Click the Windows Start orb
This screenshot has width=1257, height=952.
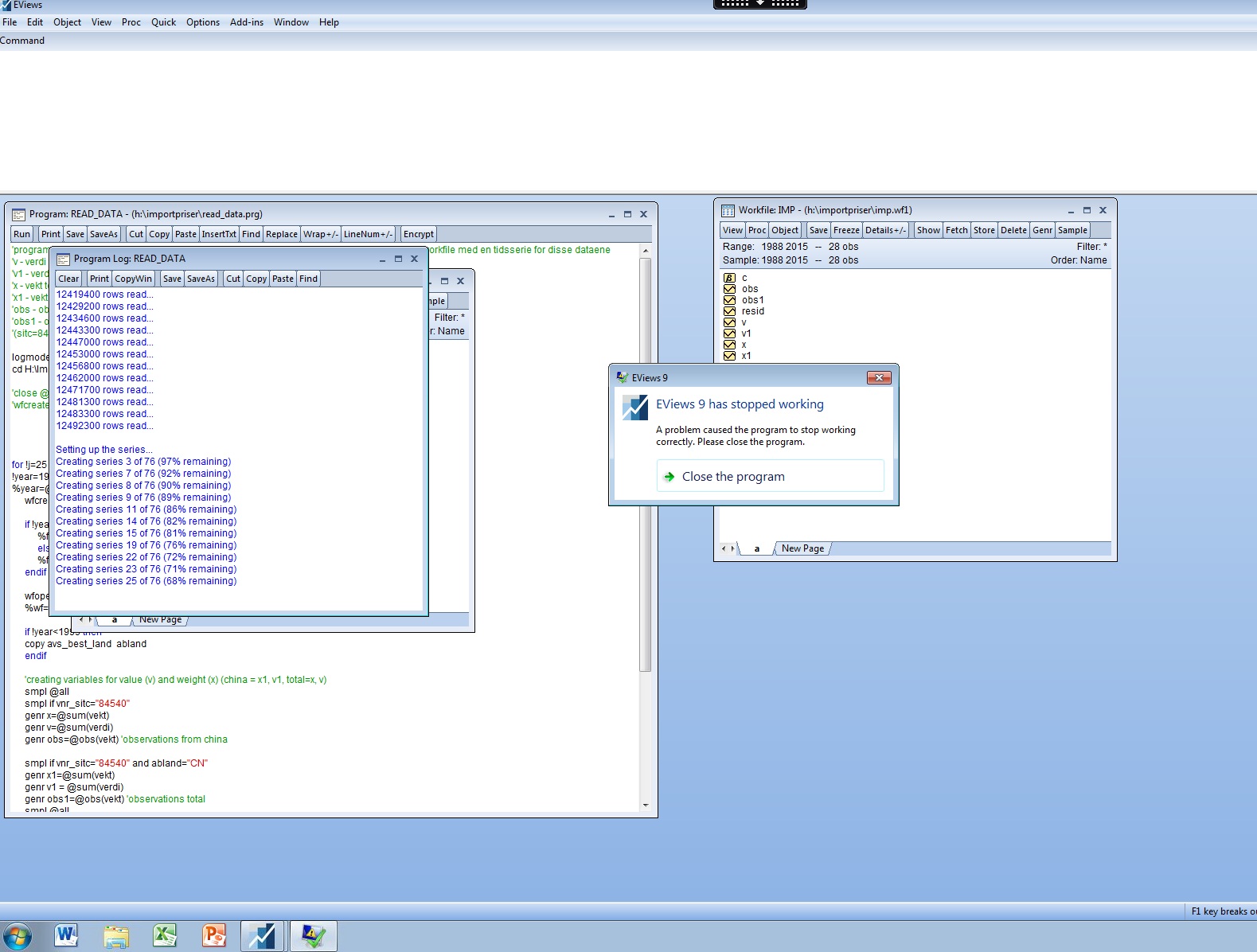pos(17,936)
